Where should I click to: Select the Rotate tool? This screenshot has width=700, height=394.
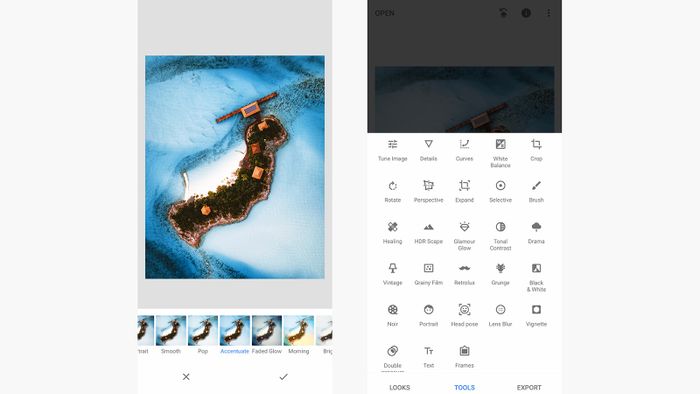coord(392,191)
